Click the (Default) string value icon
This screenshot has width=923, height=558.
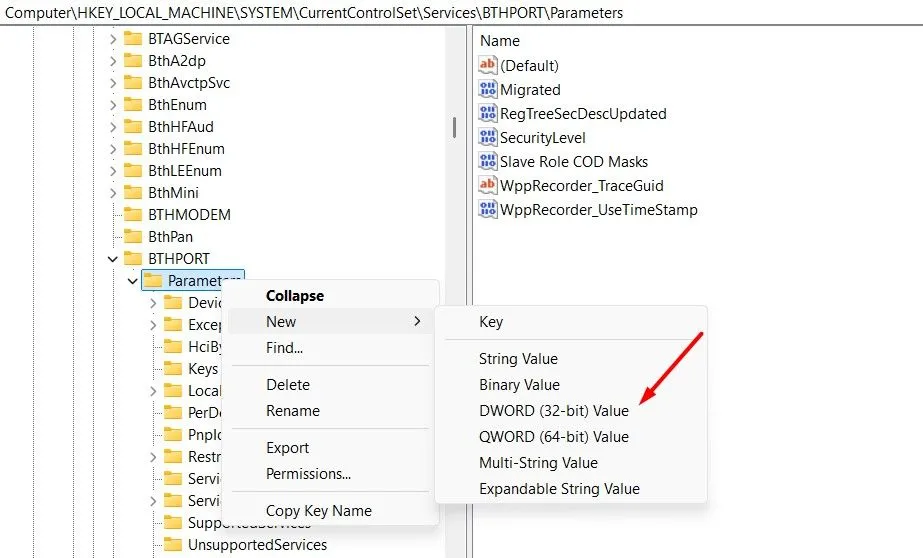coord(488,65)
